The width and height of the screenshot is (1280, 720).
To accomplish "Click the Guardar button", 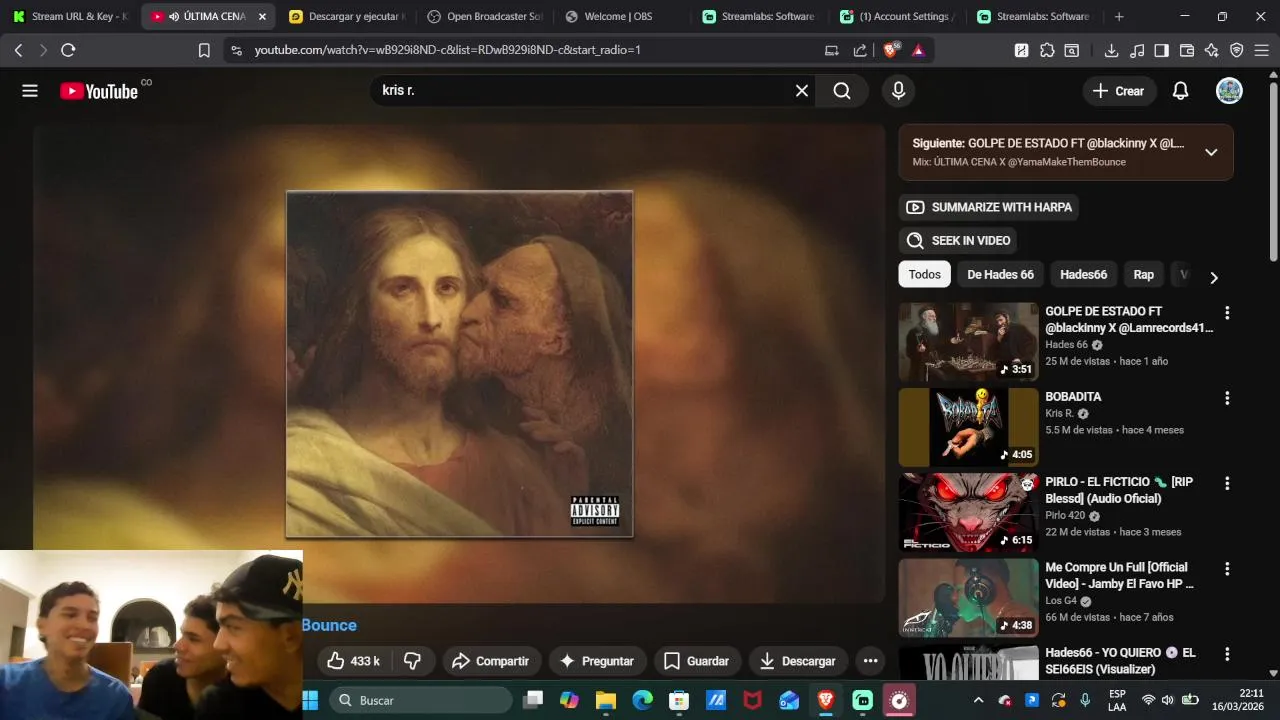I will [697, 661].
